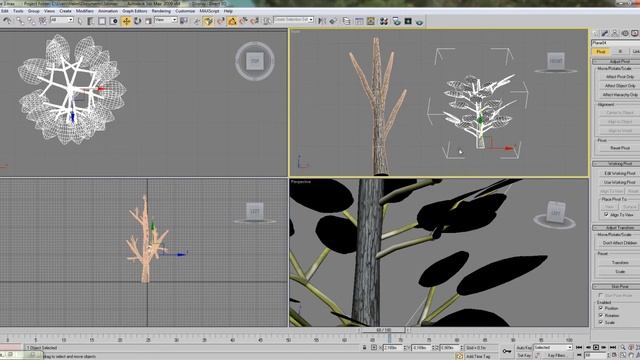The height and width of the screenshot is (360, 640).
Task: Select the Select and Link tool
Action: coord(20,21)
